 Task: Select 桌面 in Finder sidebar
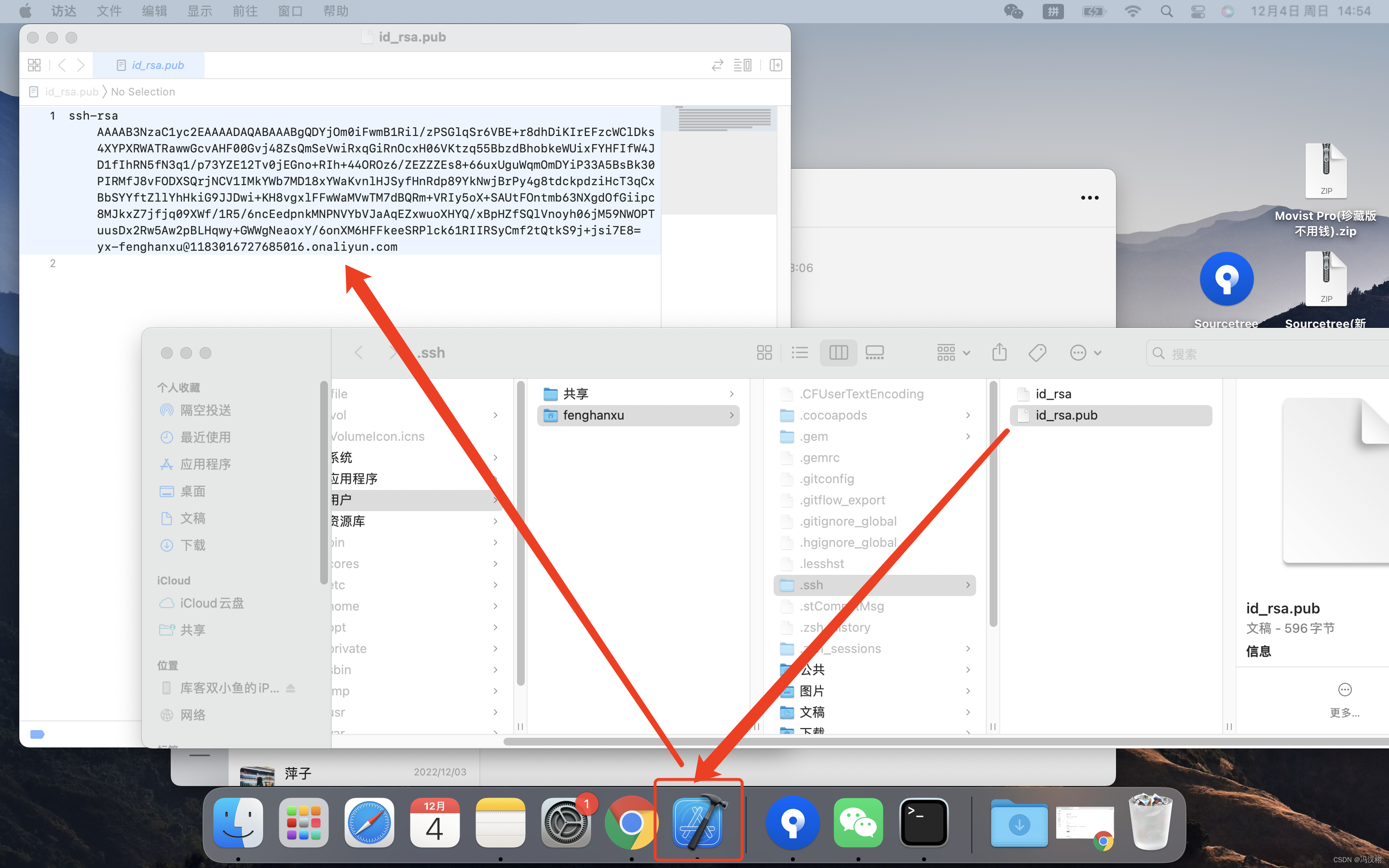pos(182,491)
